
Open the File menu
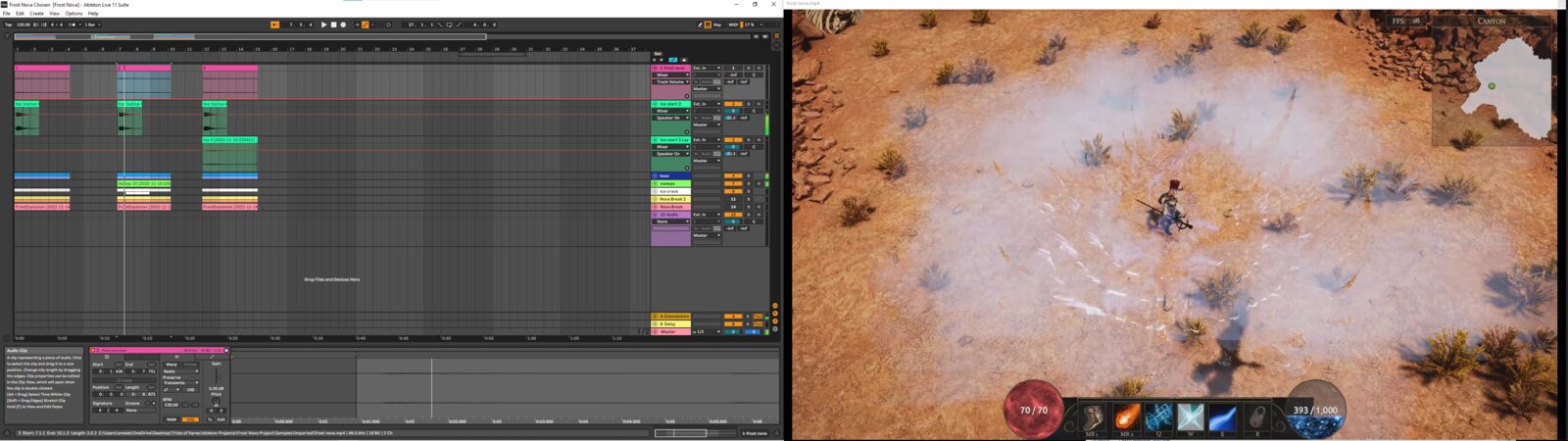point(7,14)
